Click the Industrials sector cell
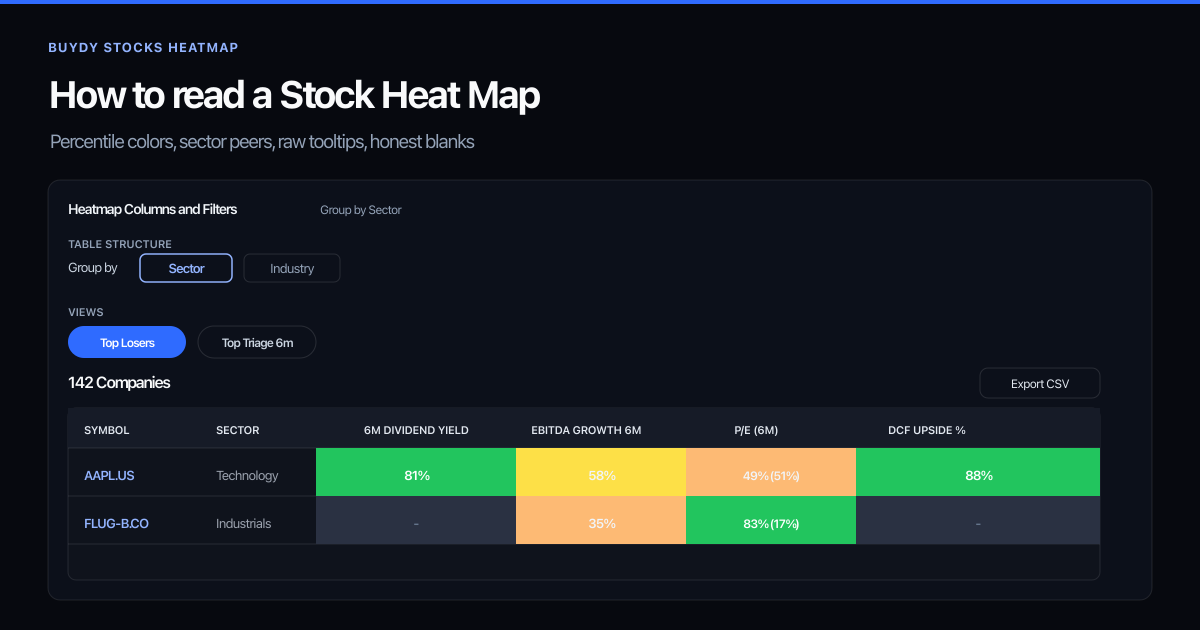The image size is (1200, 630). tap(243, 523)
